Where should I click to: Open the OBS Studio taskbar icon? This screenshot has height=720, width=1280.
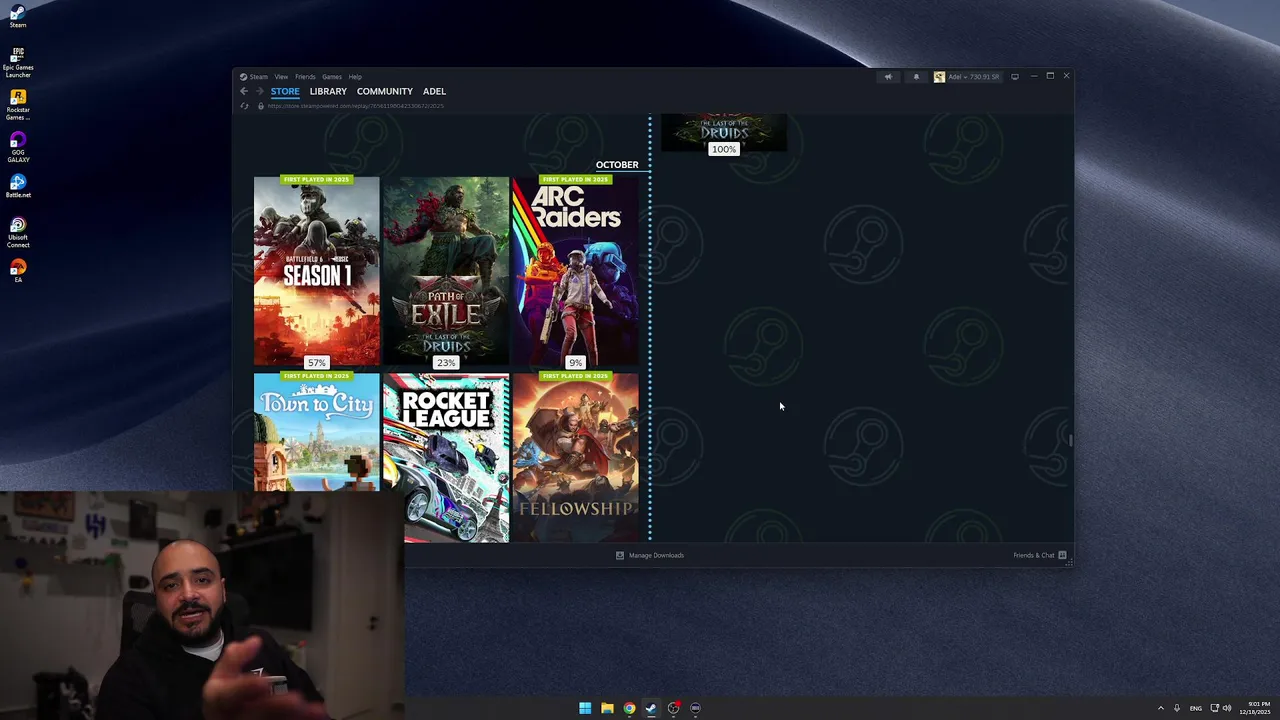coord(674,708)
